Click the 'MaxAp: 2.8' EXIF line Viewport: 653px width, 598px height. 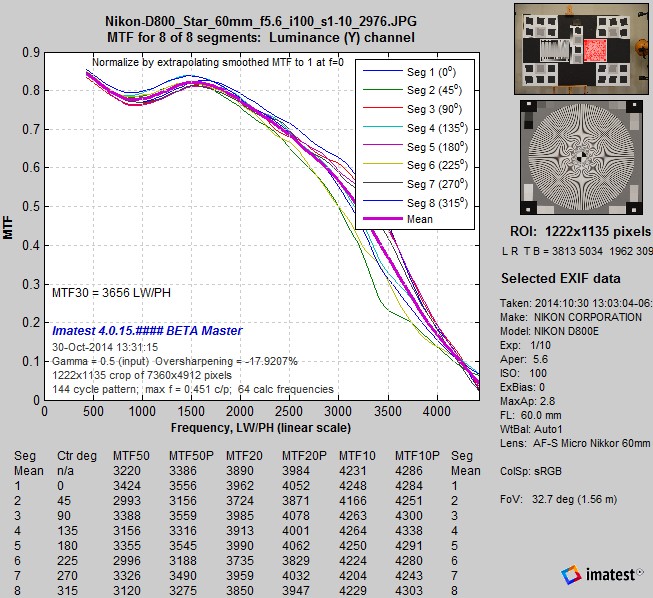tap(527, 401)
